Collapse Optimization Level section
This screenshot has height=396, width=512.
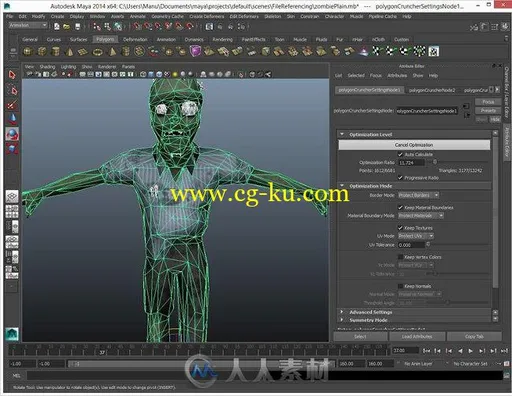click(342, 134)
